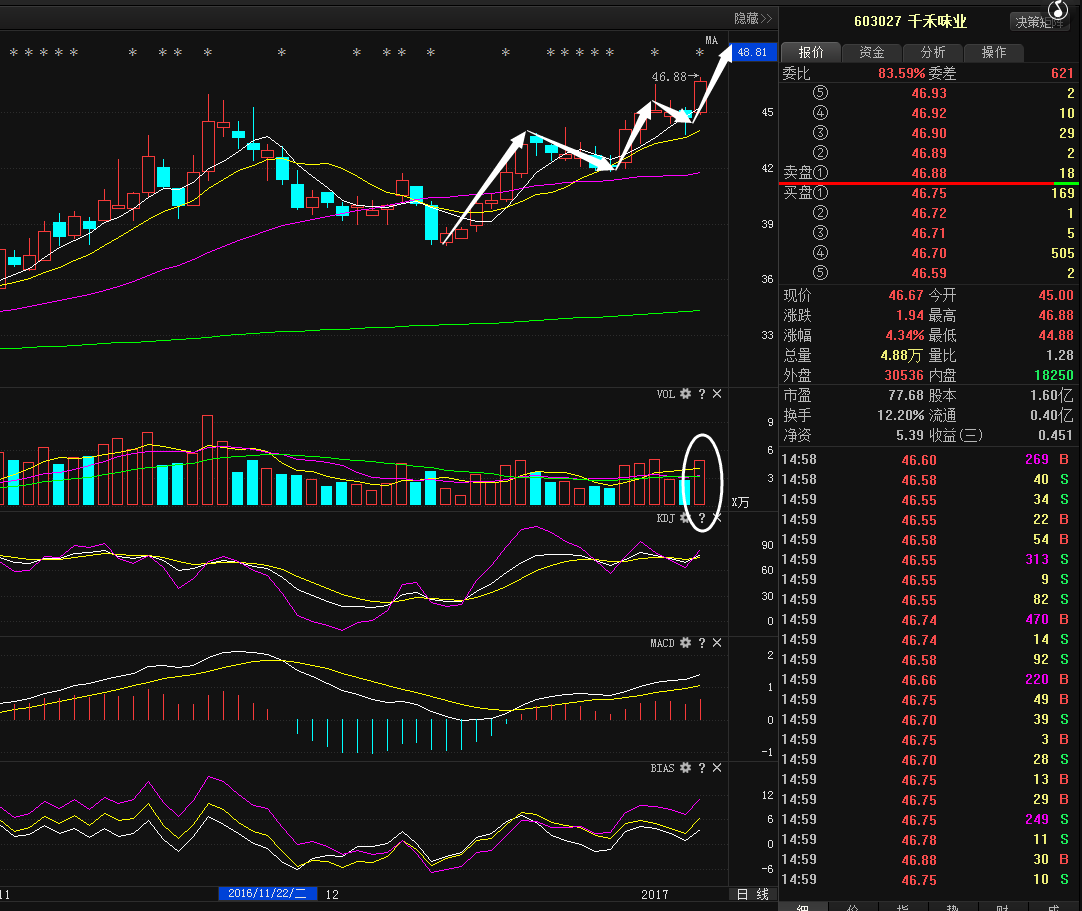Click the blue 48.81 price marker
This screenshot has width=1082, height=911.
coord(753,52)
